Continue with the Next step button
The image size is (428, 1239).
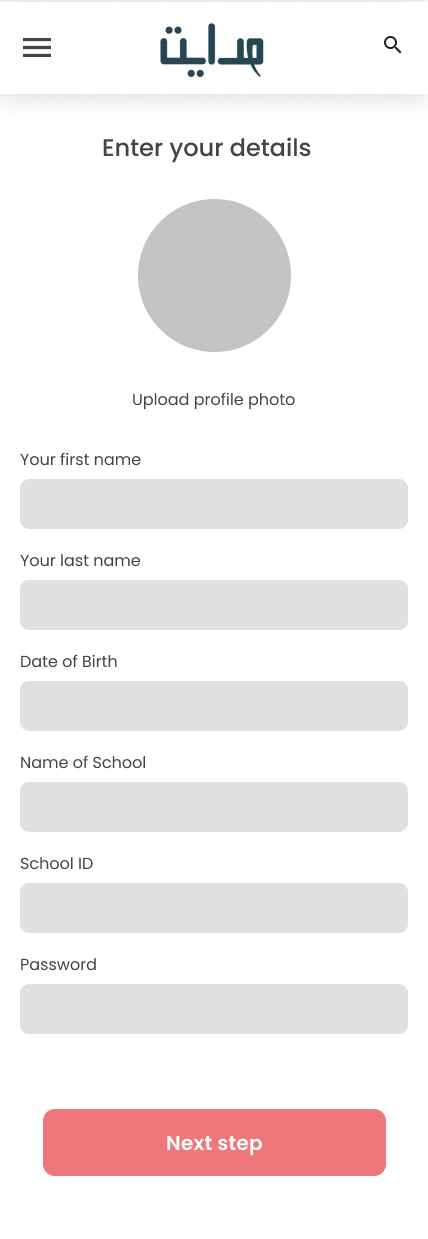214,1142
